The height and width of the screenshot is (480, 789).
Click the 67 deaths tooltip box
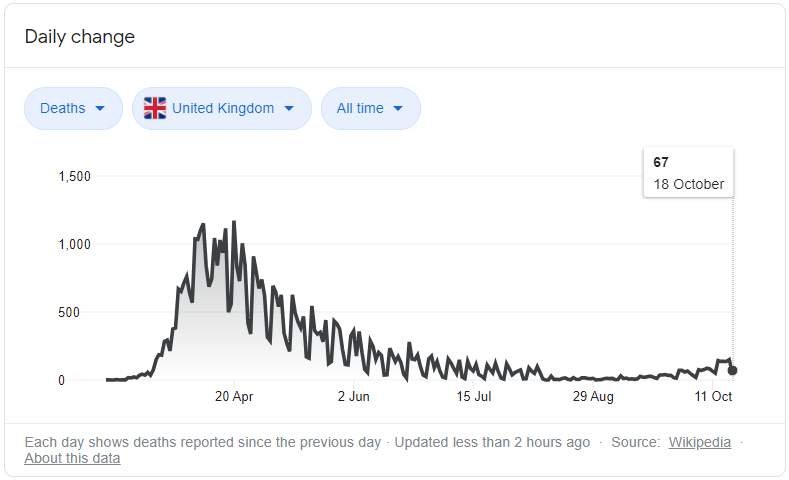[x=688, y=173]
